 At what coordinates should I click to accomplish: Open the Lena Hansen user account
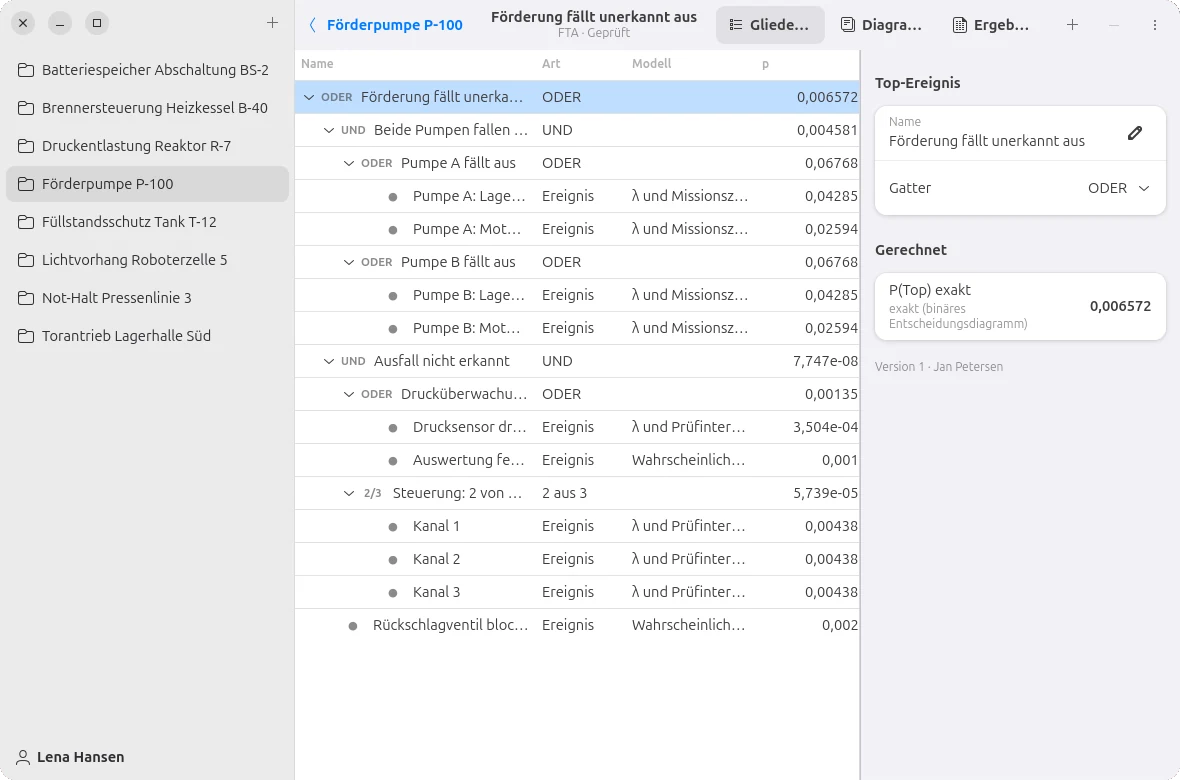click(71, 757)
